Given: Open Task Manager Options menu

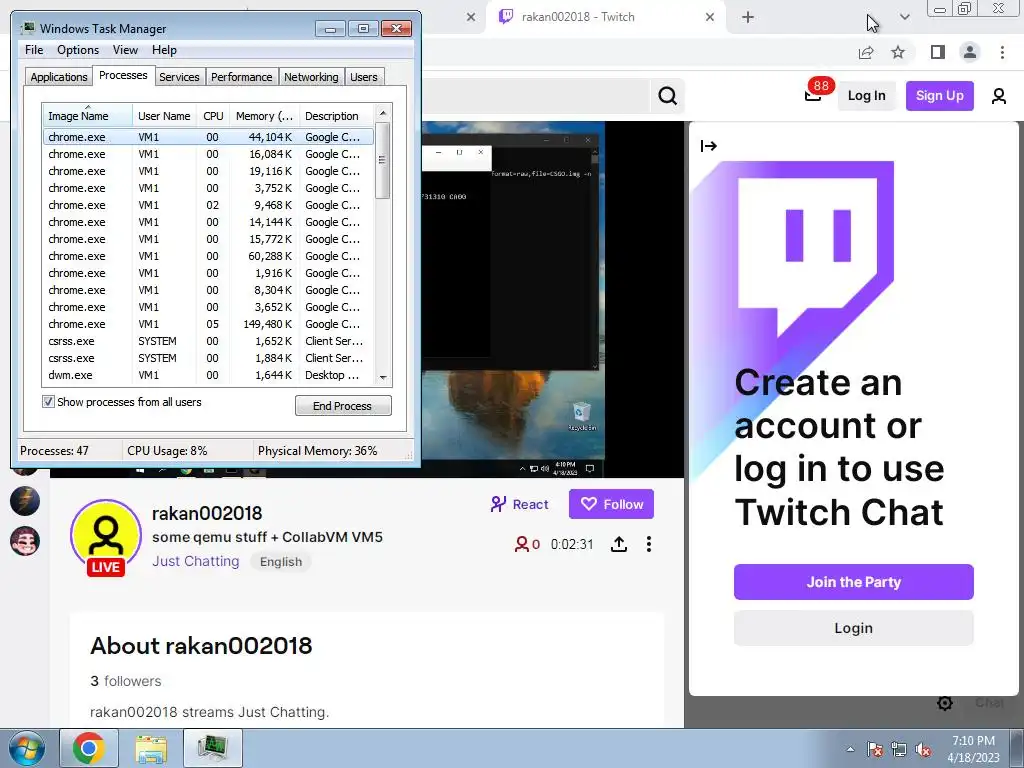Looking at the screenshot, I should coord(78,50).
